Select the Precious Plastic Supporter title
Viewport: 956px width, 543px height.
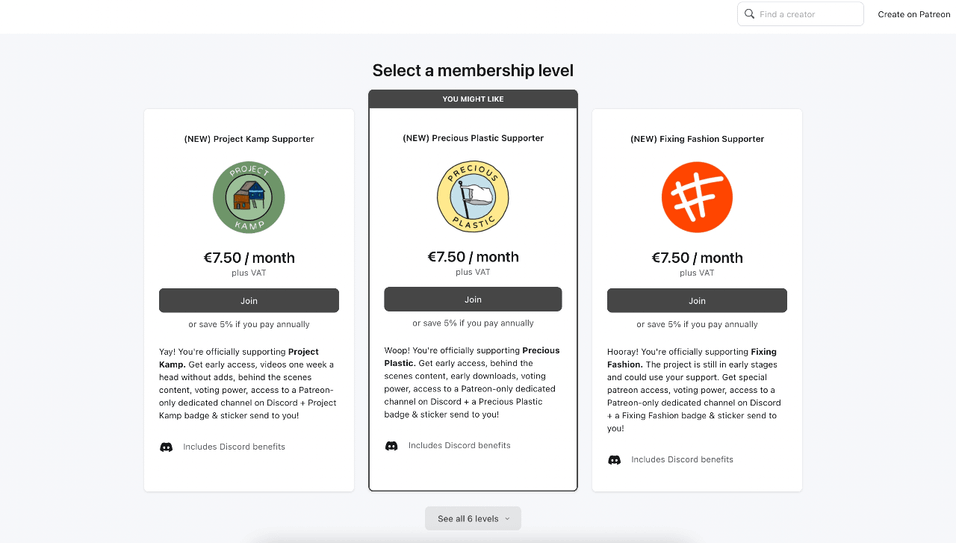473,138
